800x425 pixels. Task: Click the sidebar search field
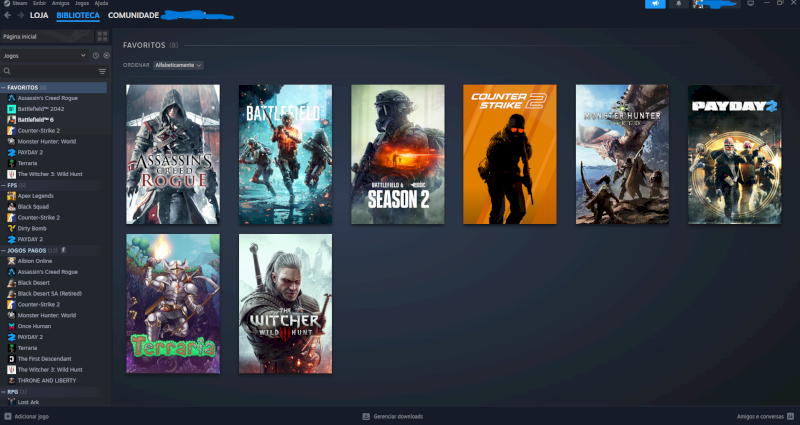pos(54,71)
